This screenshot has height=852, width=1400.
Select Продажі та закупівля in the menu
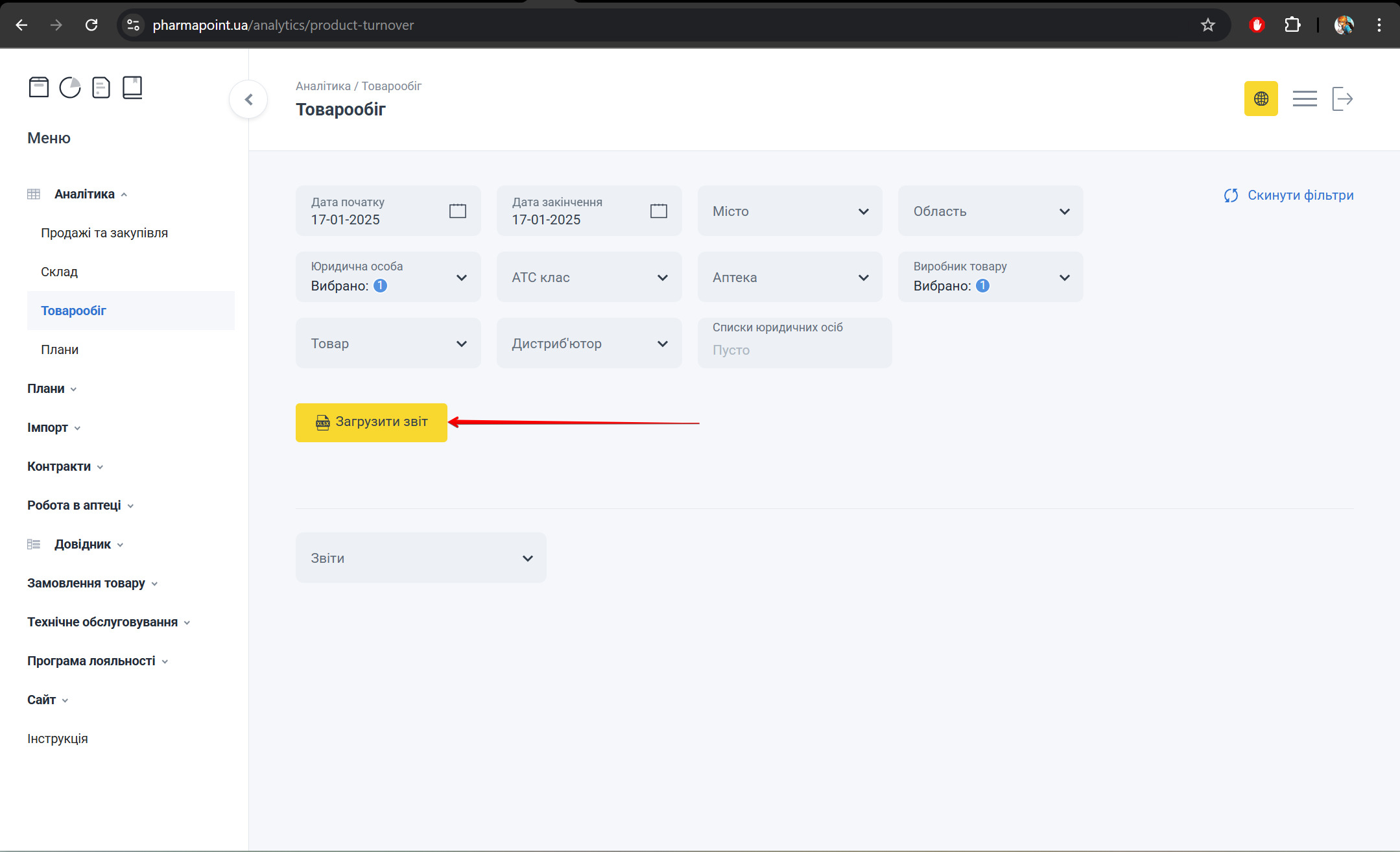pos(104,233)
